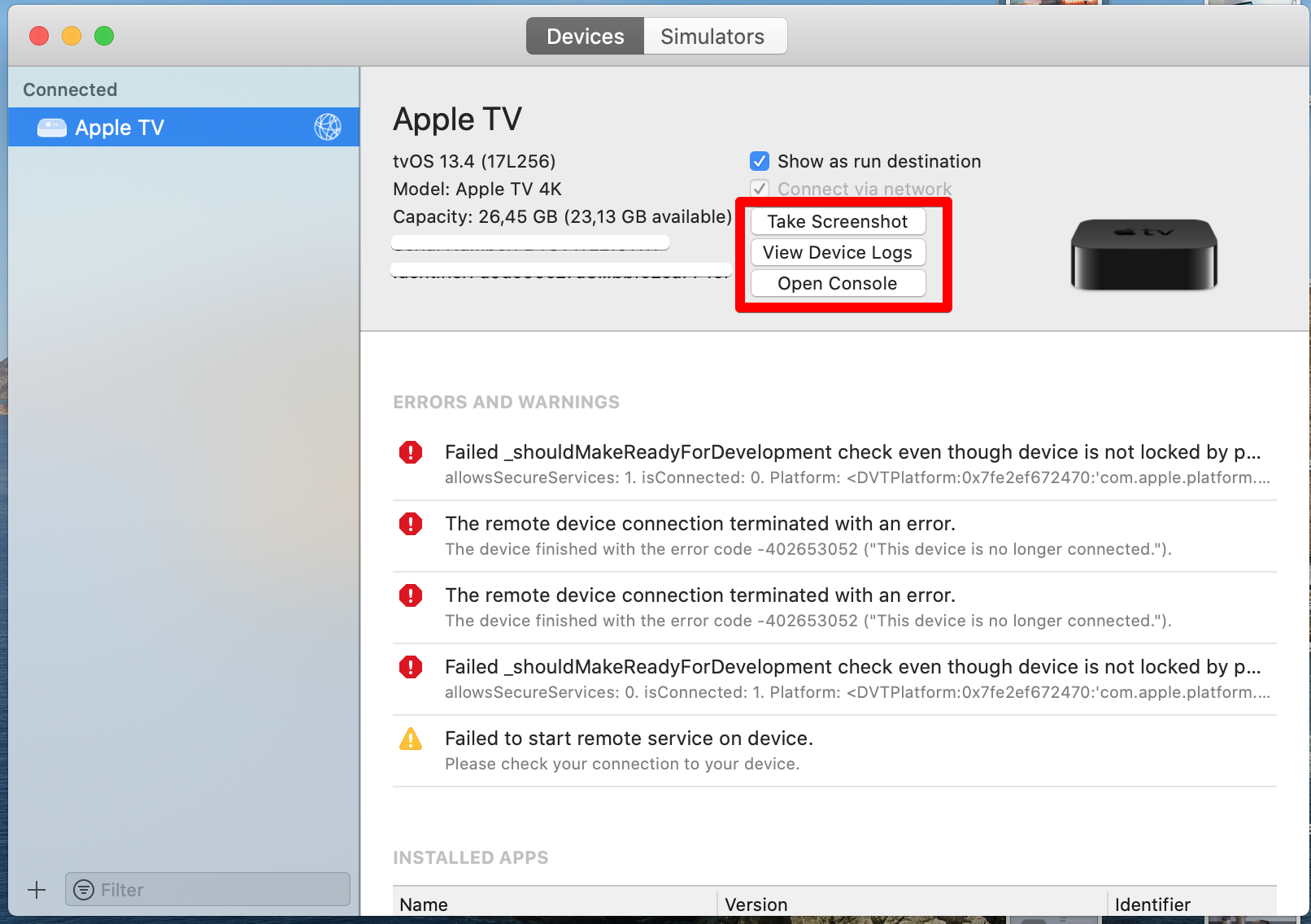Click the tvOS 13.4 (17L256) version text

pos(474,161)
